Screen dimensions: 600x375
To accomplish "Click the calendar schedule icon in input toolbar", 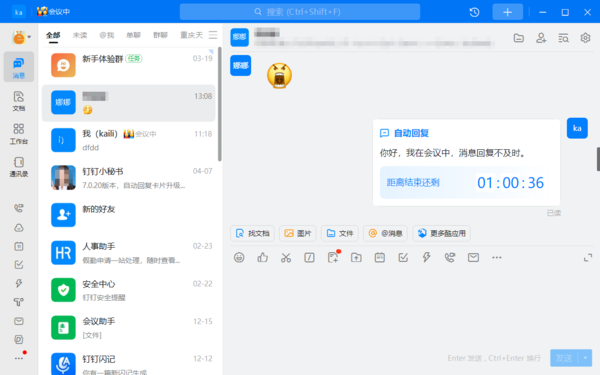I will [380, 258].
